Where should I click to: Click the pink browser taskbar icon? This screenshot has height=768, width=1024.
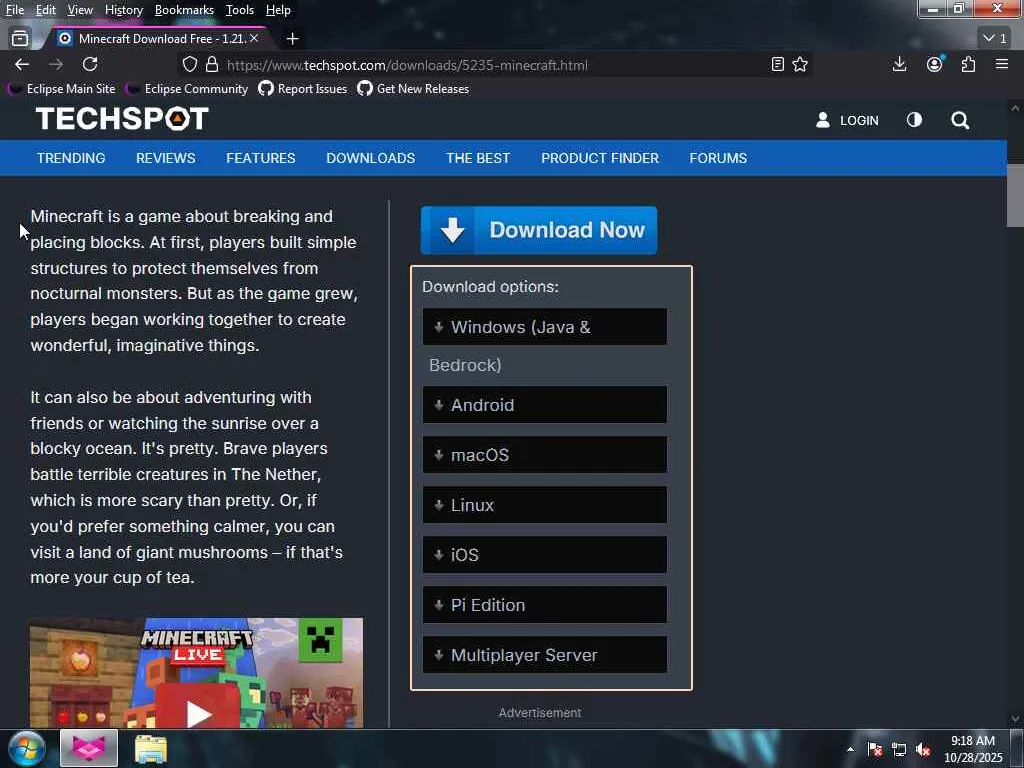tap(89, 748)
